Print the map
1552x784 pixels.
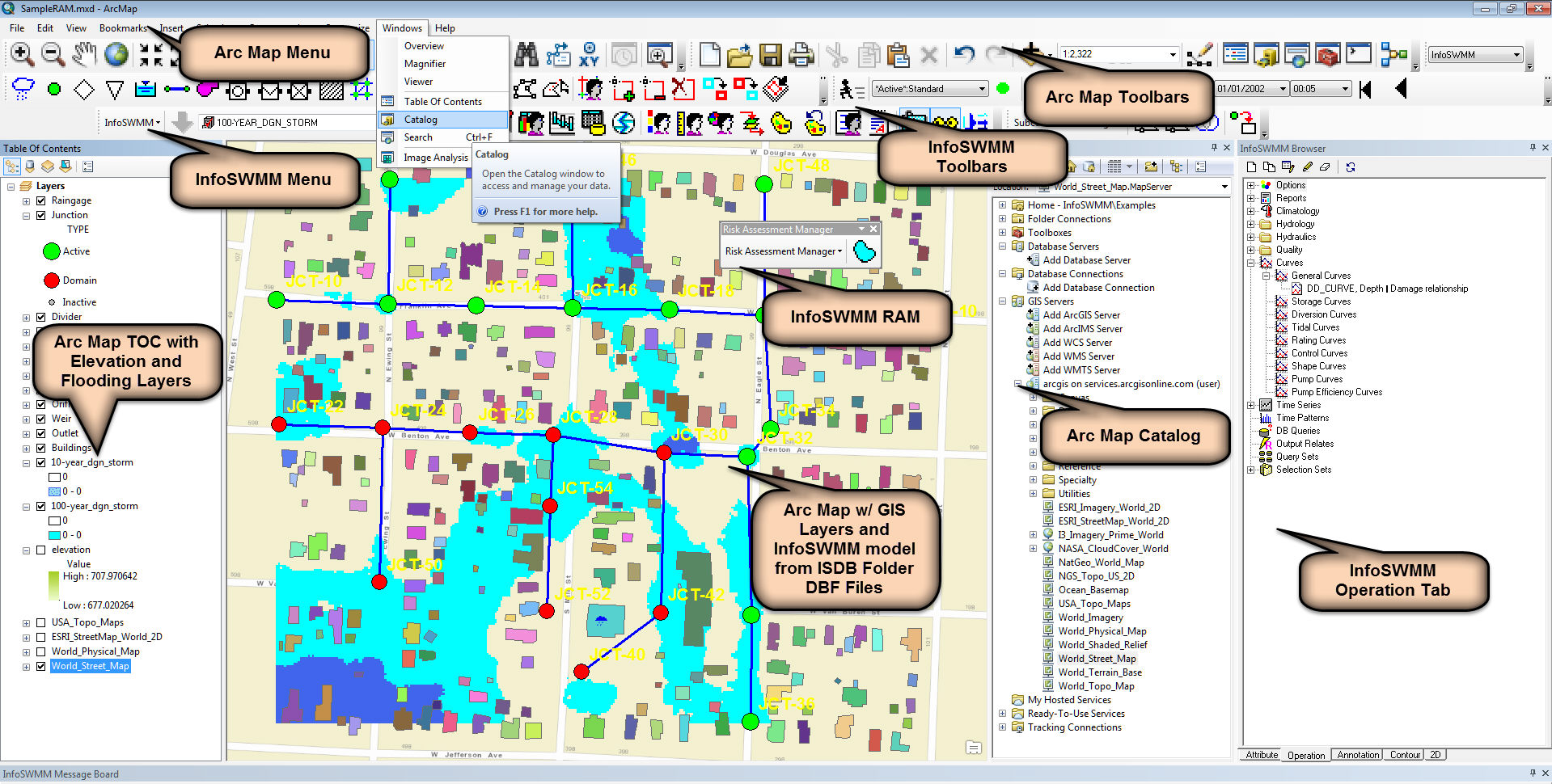click(801, 54)
